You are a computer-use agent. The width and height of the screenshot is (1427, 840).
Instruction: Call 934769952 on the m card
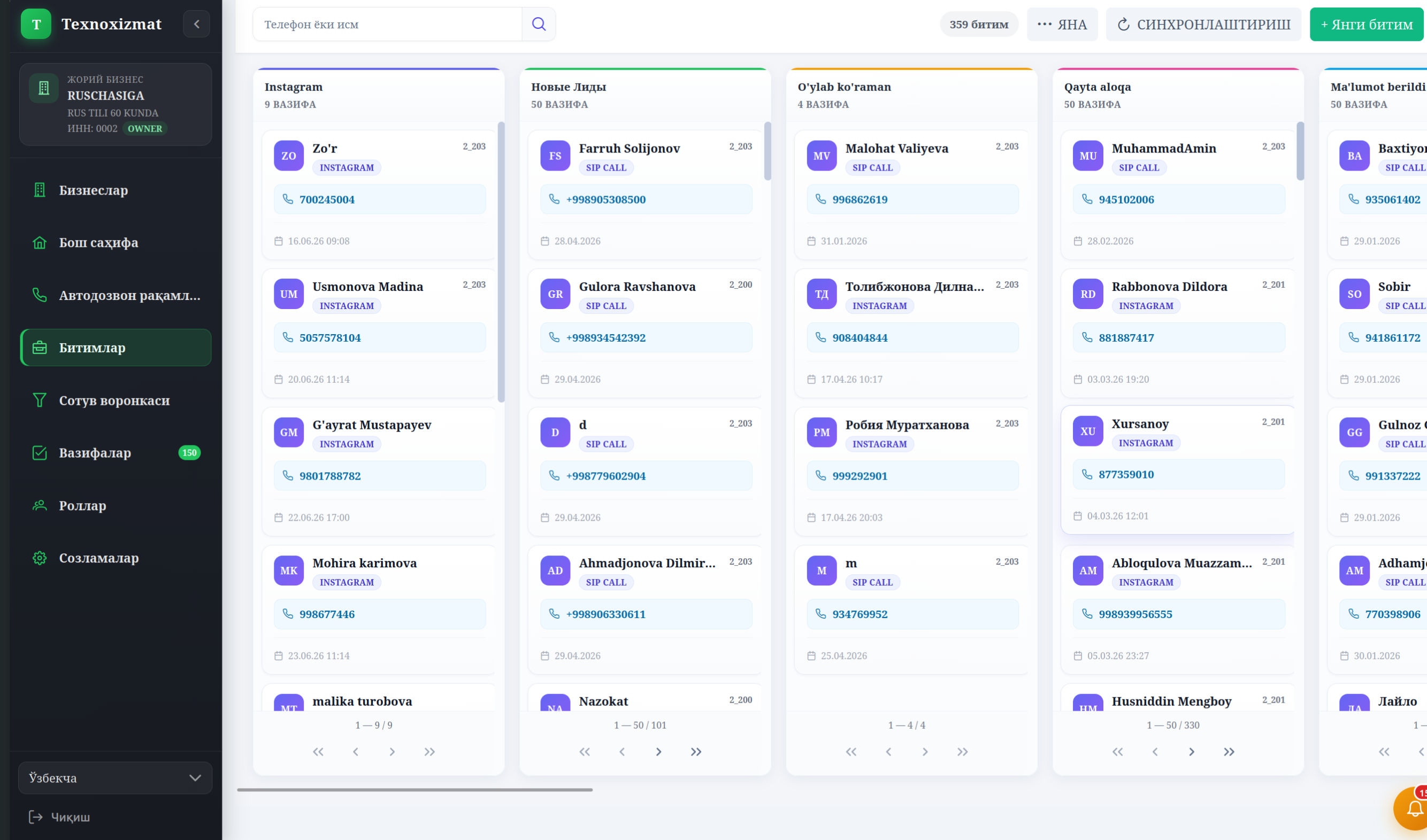[912, 614]
